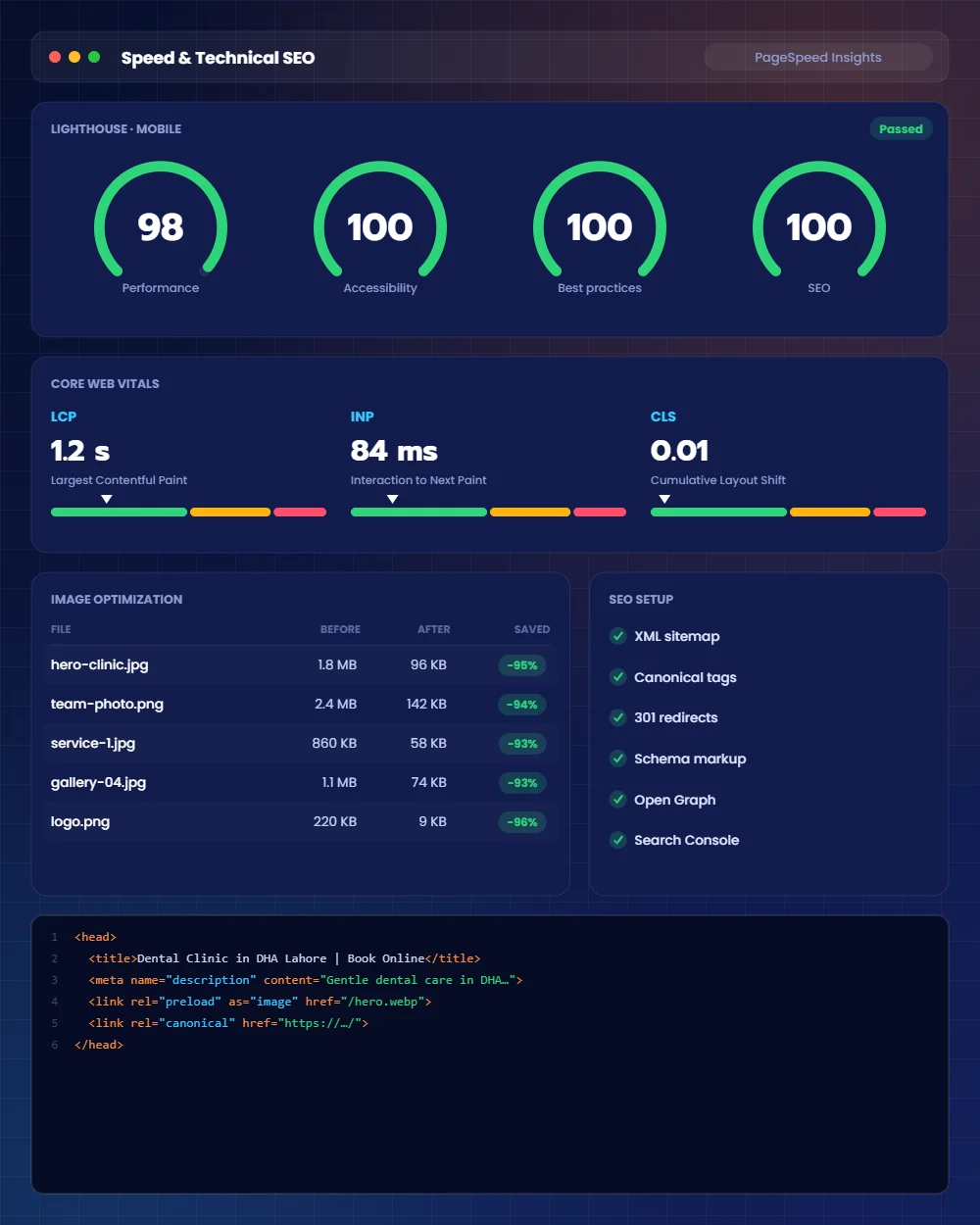Click the -94% savings badge
The image size is (980, 1225).
click(x=522, y=705)
